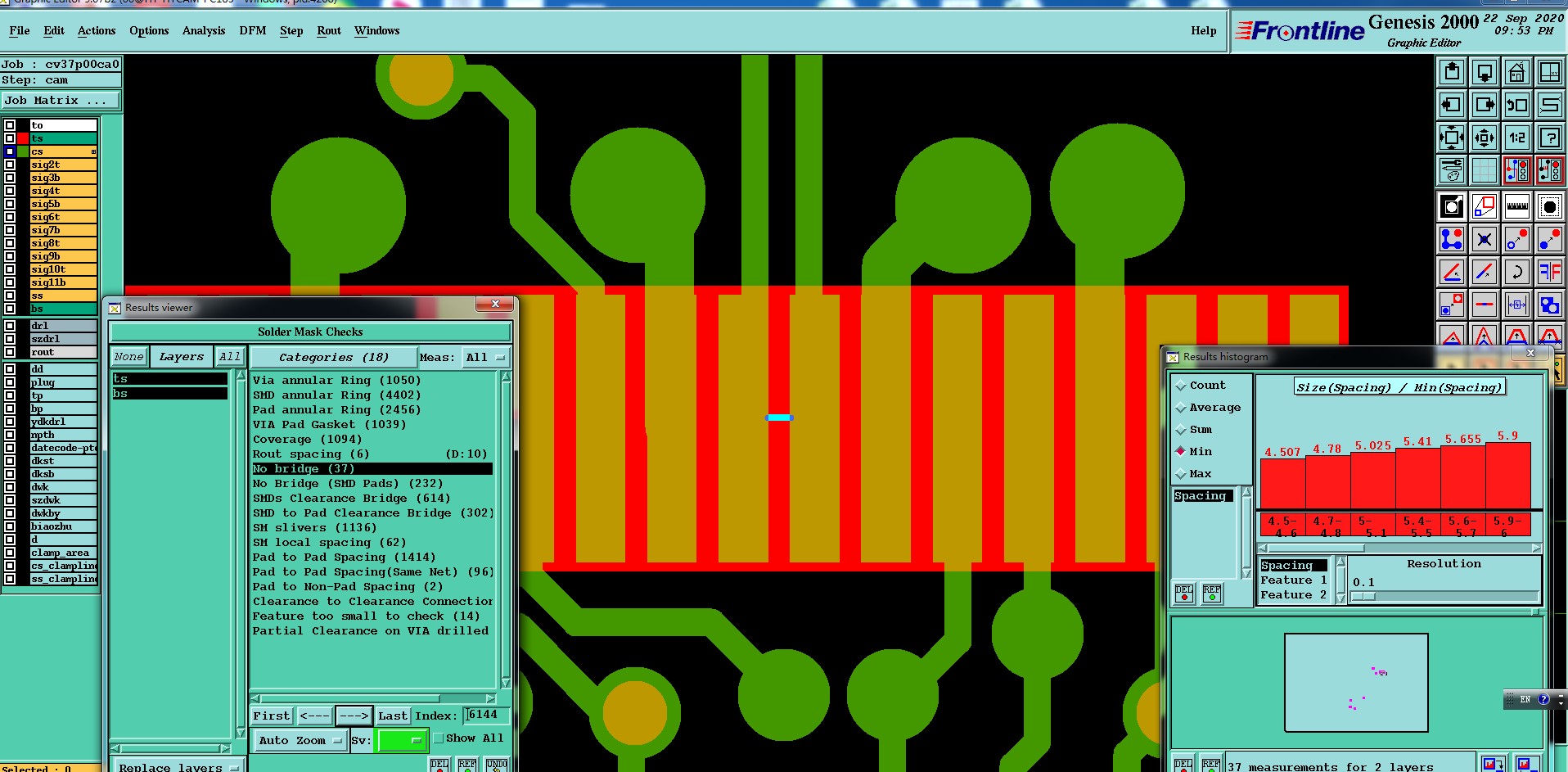This screenshot has height=772, width=1568.
Task: Click the zoom in expand icon
Action: pyautogui.click(x=1452, y=138)
